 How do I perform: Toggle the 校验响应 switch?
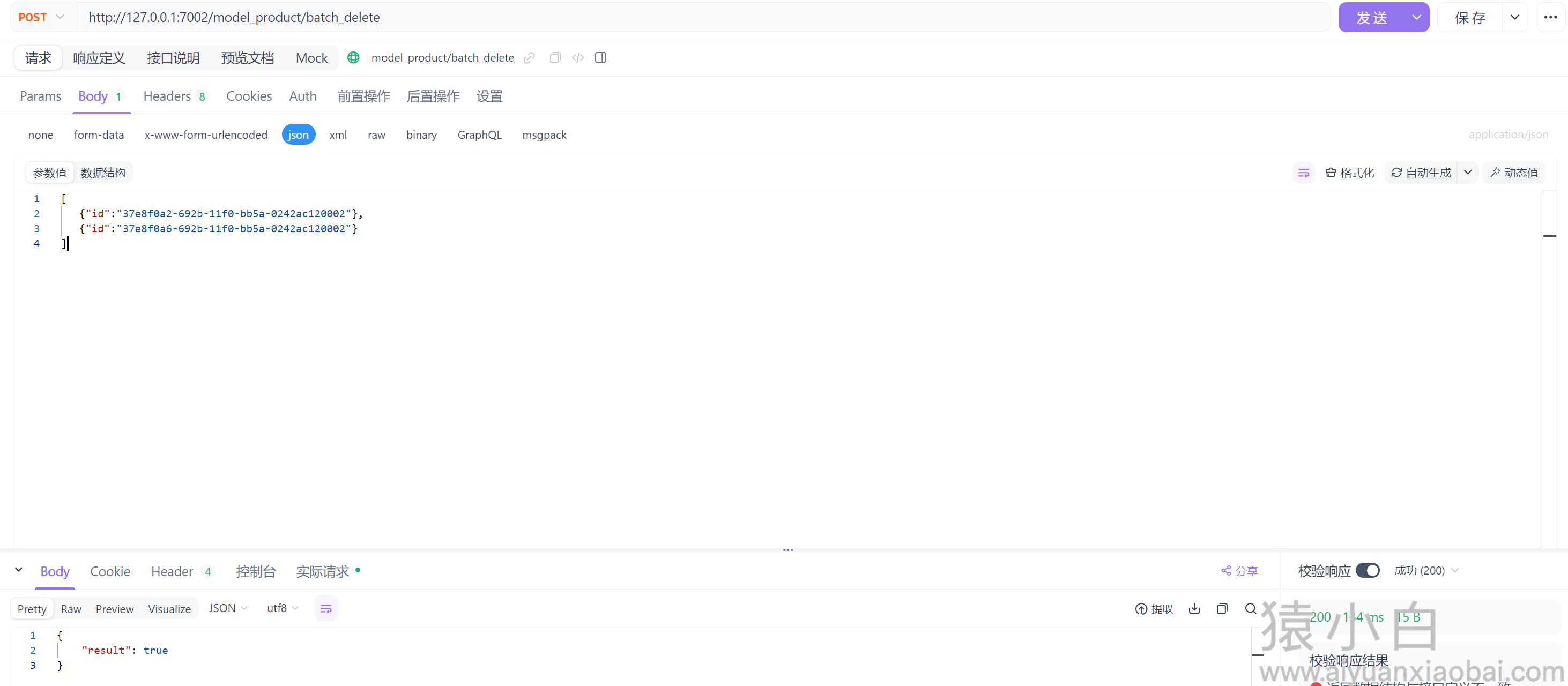click(x=1367, y=571)
